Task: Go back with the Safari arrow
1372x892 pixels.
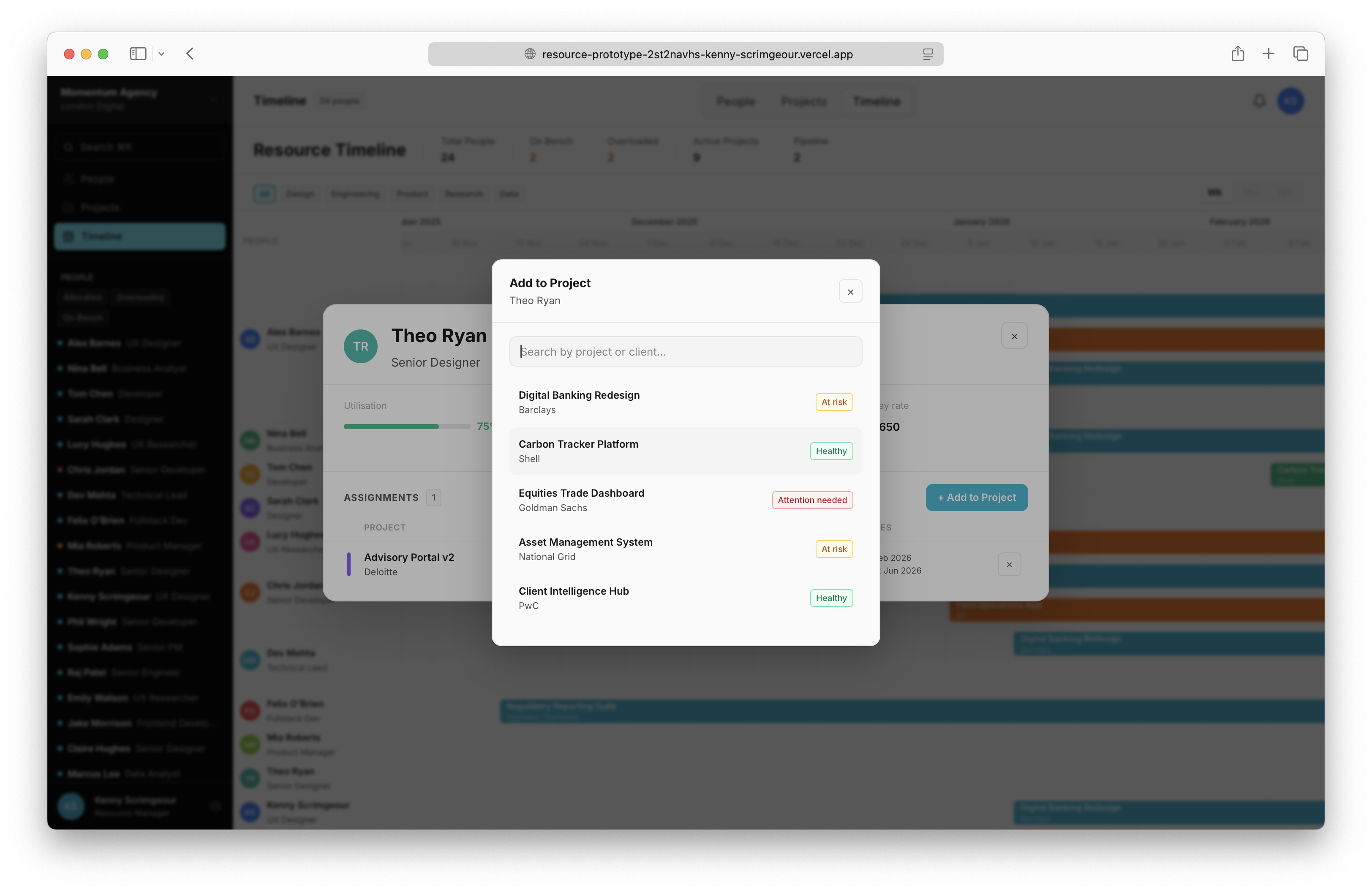Action: click(190, 54)
